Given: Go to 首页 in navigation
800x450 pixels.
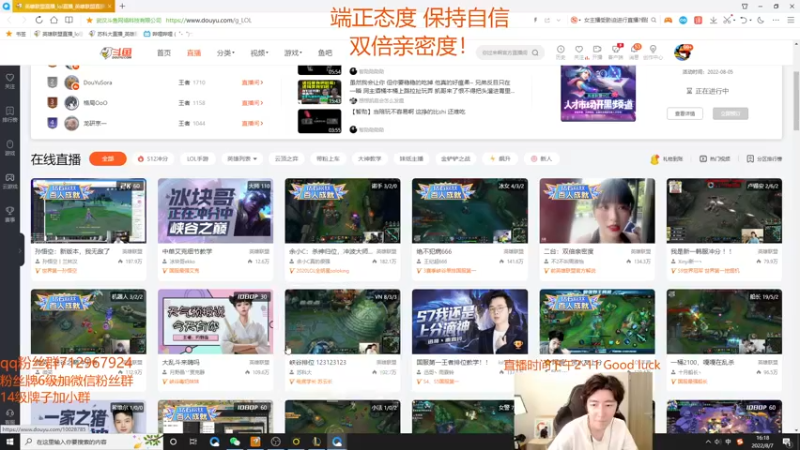Looking at the screenshot, I should pyautogui.click(x=164, y=53).
